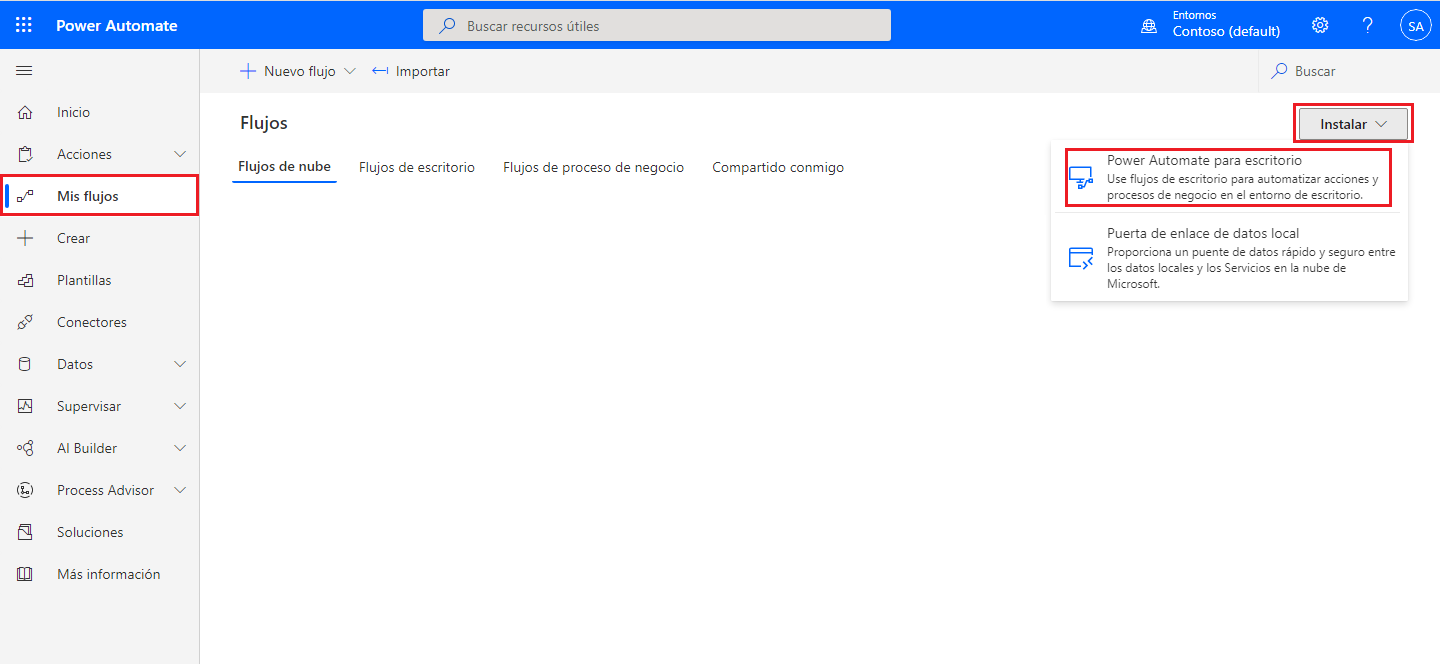Select Power Automate para escritorio option

(x=1228, y=177)
